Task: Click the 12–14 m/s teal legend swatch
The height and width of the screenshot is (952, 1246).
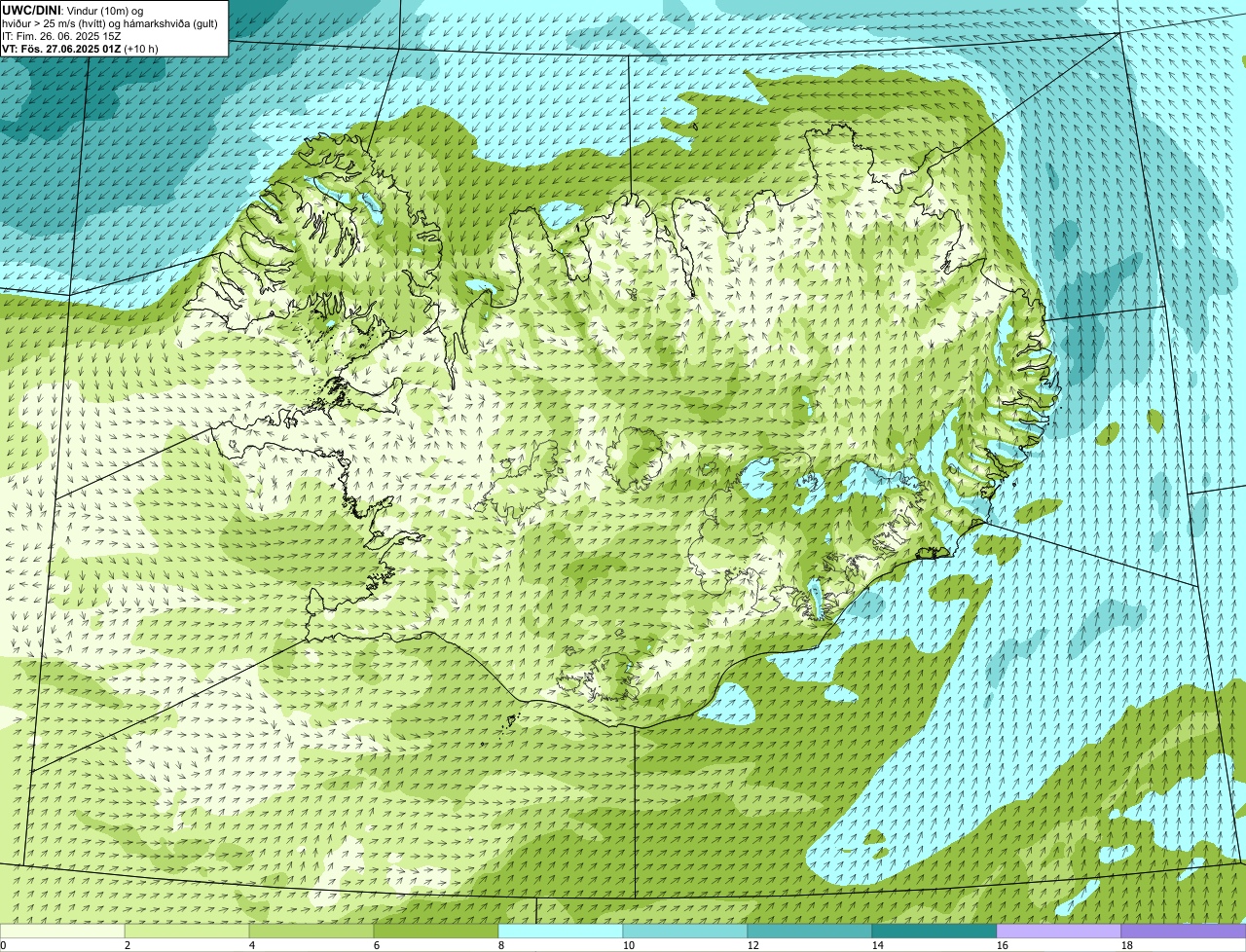Action: 810,931
